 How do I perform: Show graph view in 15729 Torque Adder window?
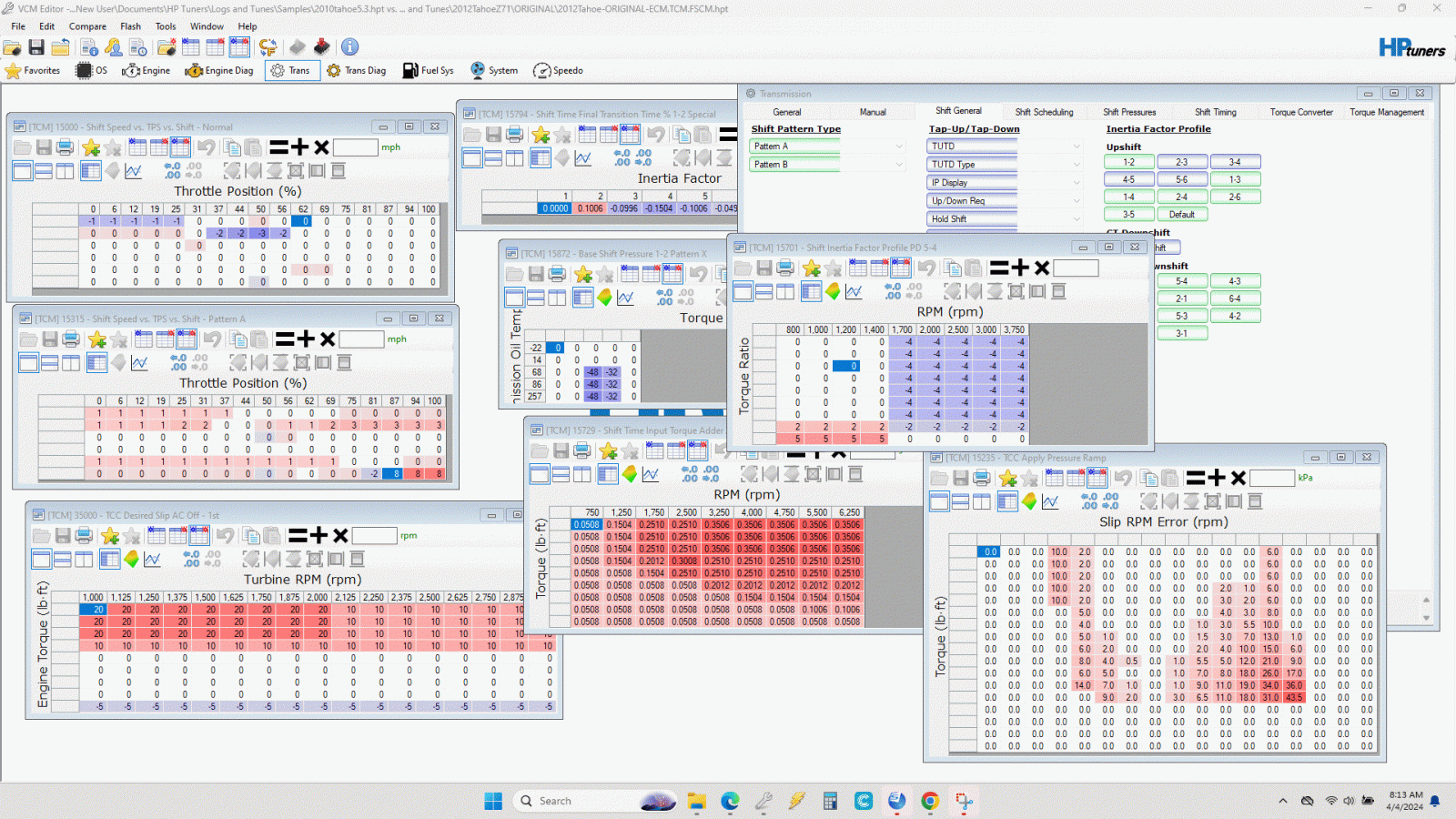tap(650, 474)
